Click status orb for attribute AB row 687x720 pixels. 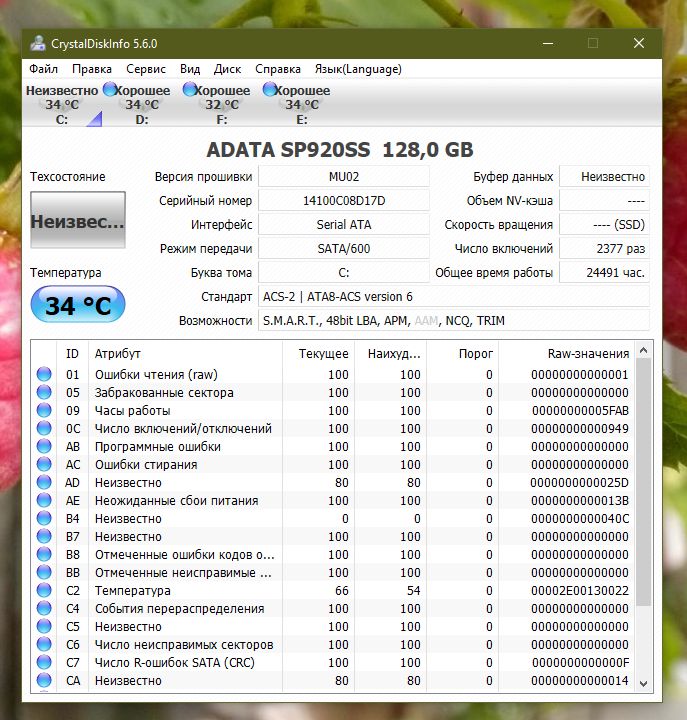tap(44, 446)
